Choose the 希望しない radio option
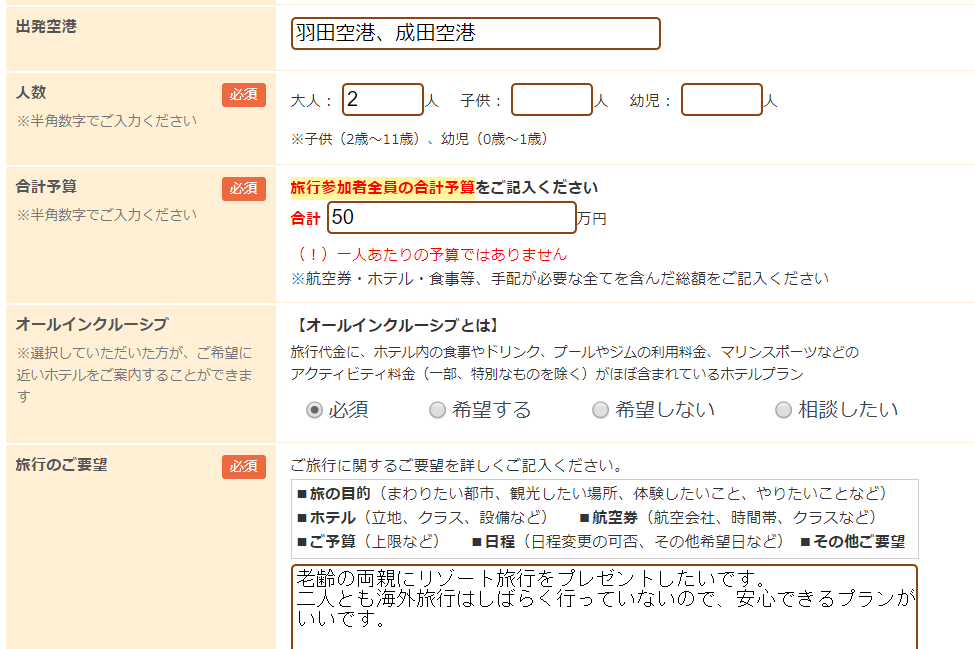This screenshot has height=649, width=975. (601, 410)
